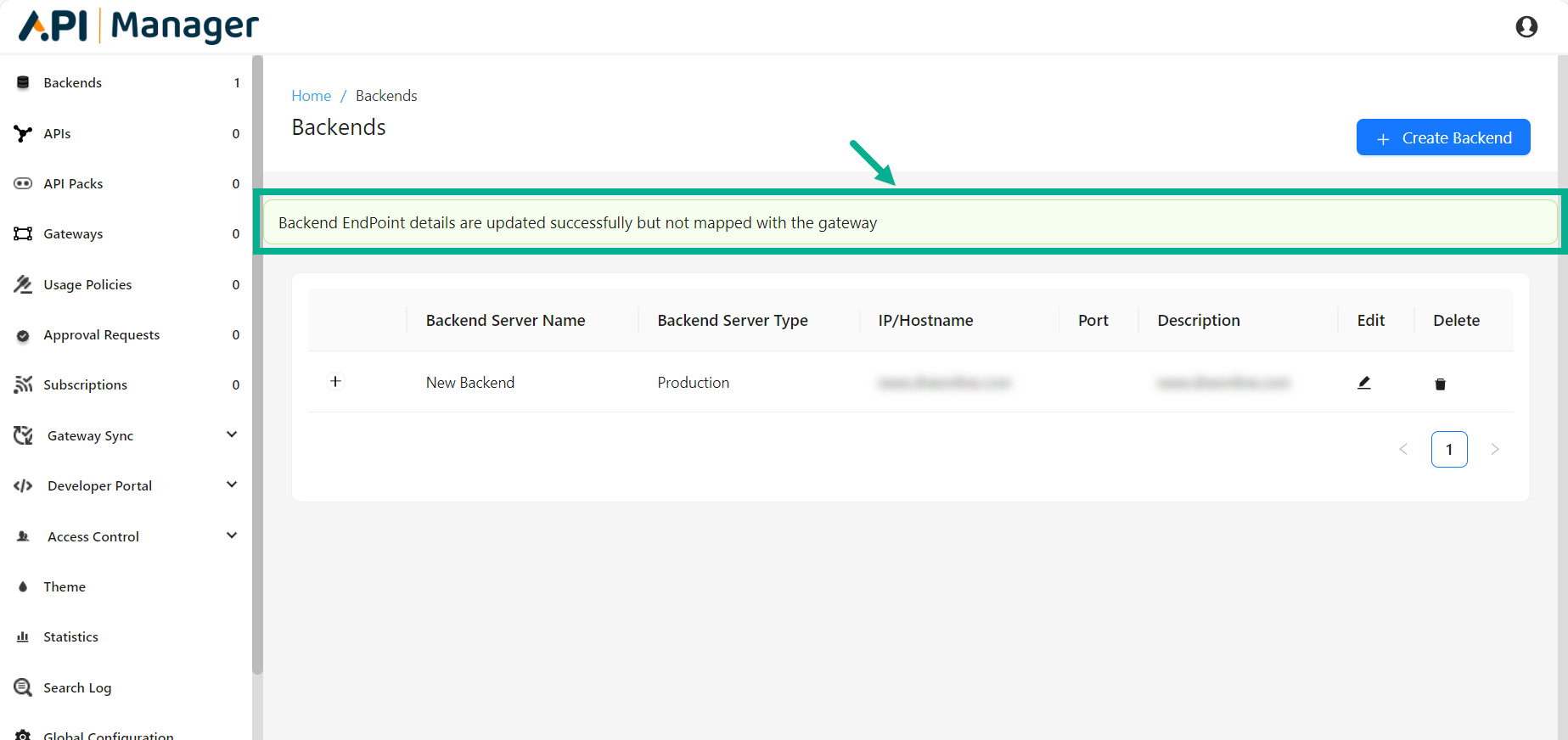Go to Home breadcrumb link
The image size is (1568, 740).
coord(311,96)
